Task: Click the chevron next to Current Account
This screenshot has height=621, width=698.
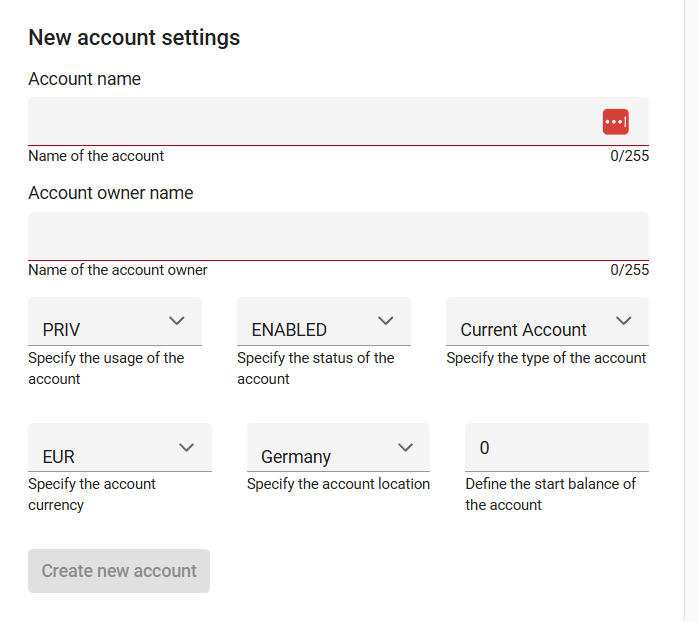Action: click(x=624, y=321)
